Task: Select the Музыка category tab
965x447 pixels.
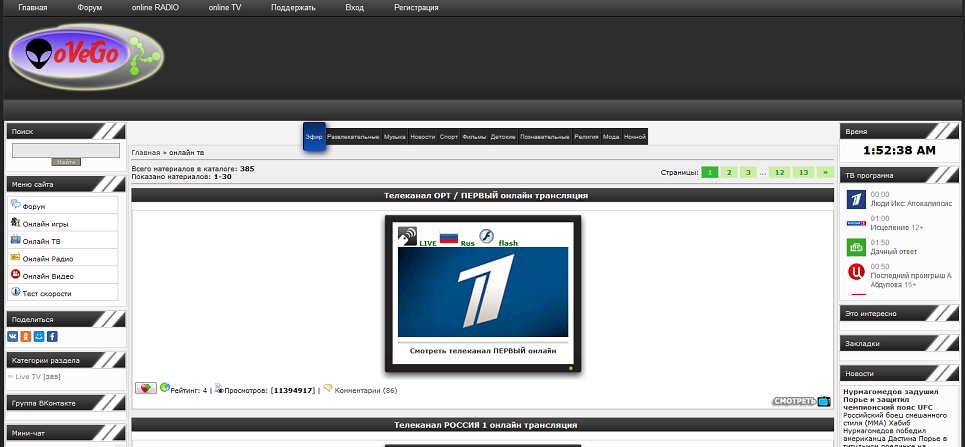Action: tap(394, 137)
